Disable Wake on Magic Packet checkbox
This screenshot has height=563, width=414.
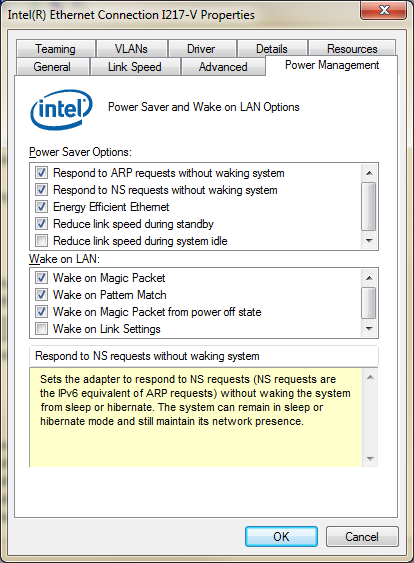click(41, 278)
